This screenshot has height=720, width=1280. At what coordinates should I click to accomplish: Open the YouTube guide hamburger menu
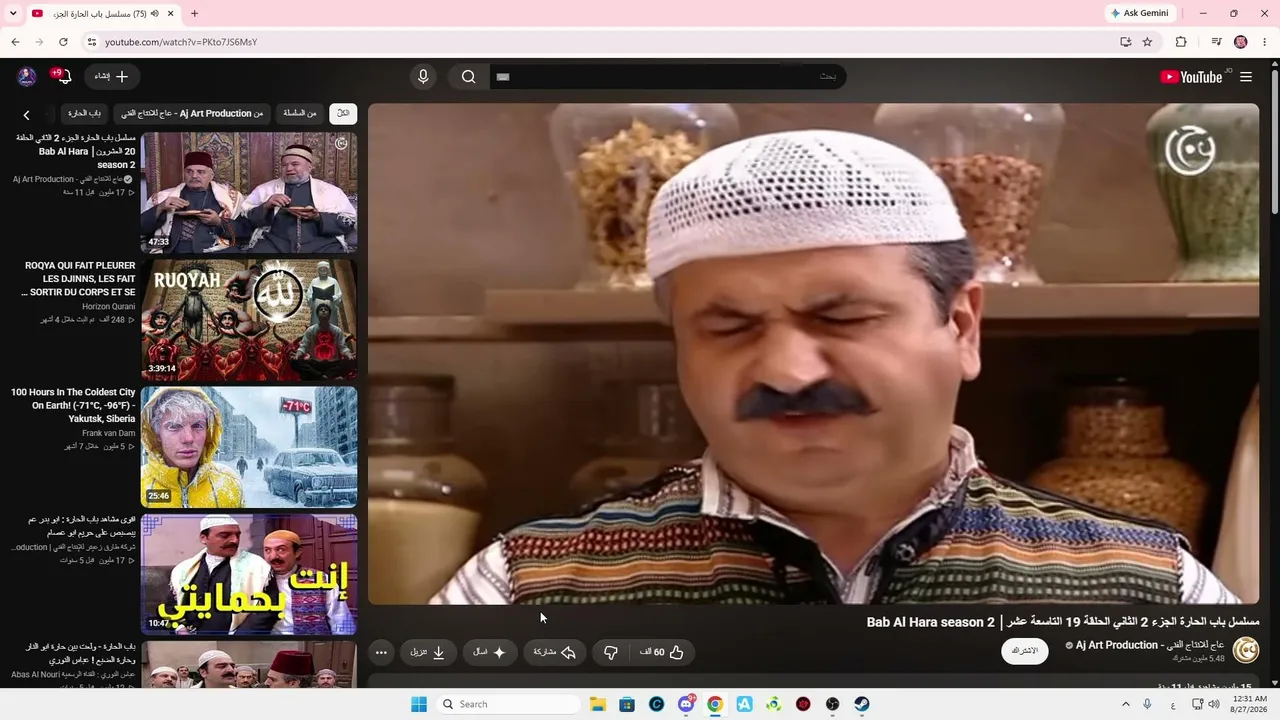[1246, 77]
